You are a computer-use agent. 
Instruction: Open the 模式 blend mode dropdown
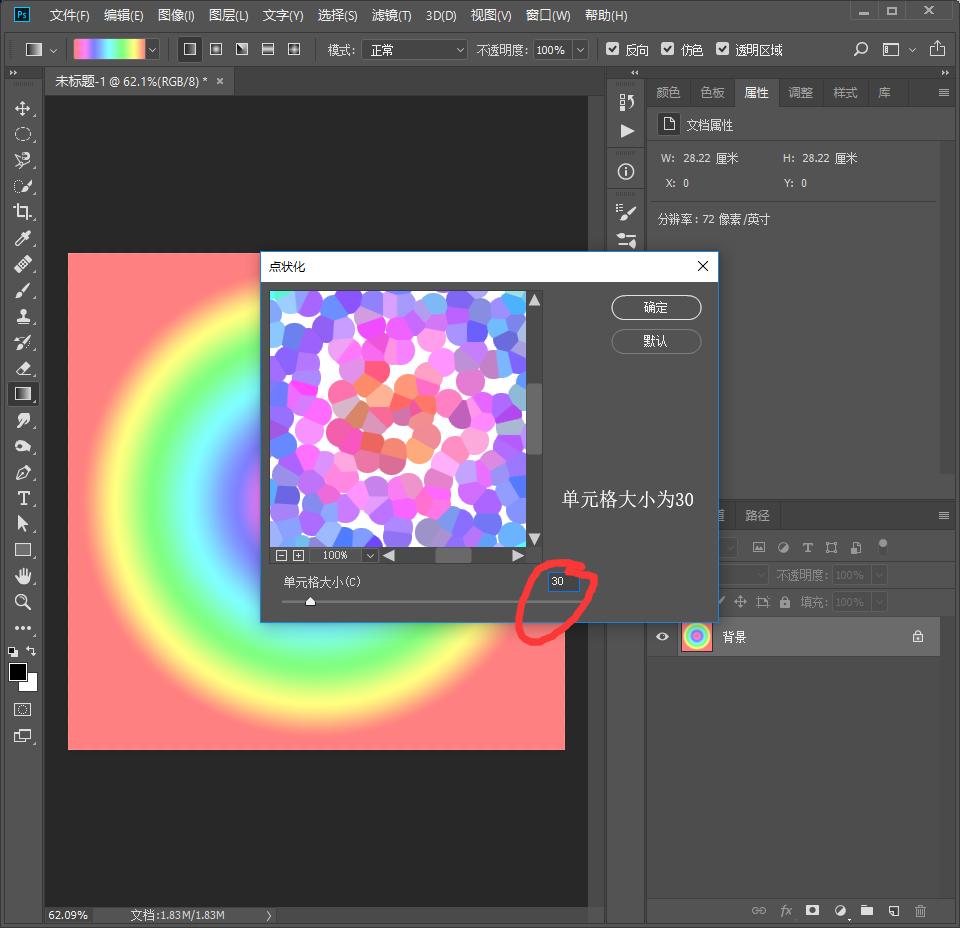point(414,49)
